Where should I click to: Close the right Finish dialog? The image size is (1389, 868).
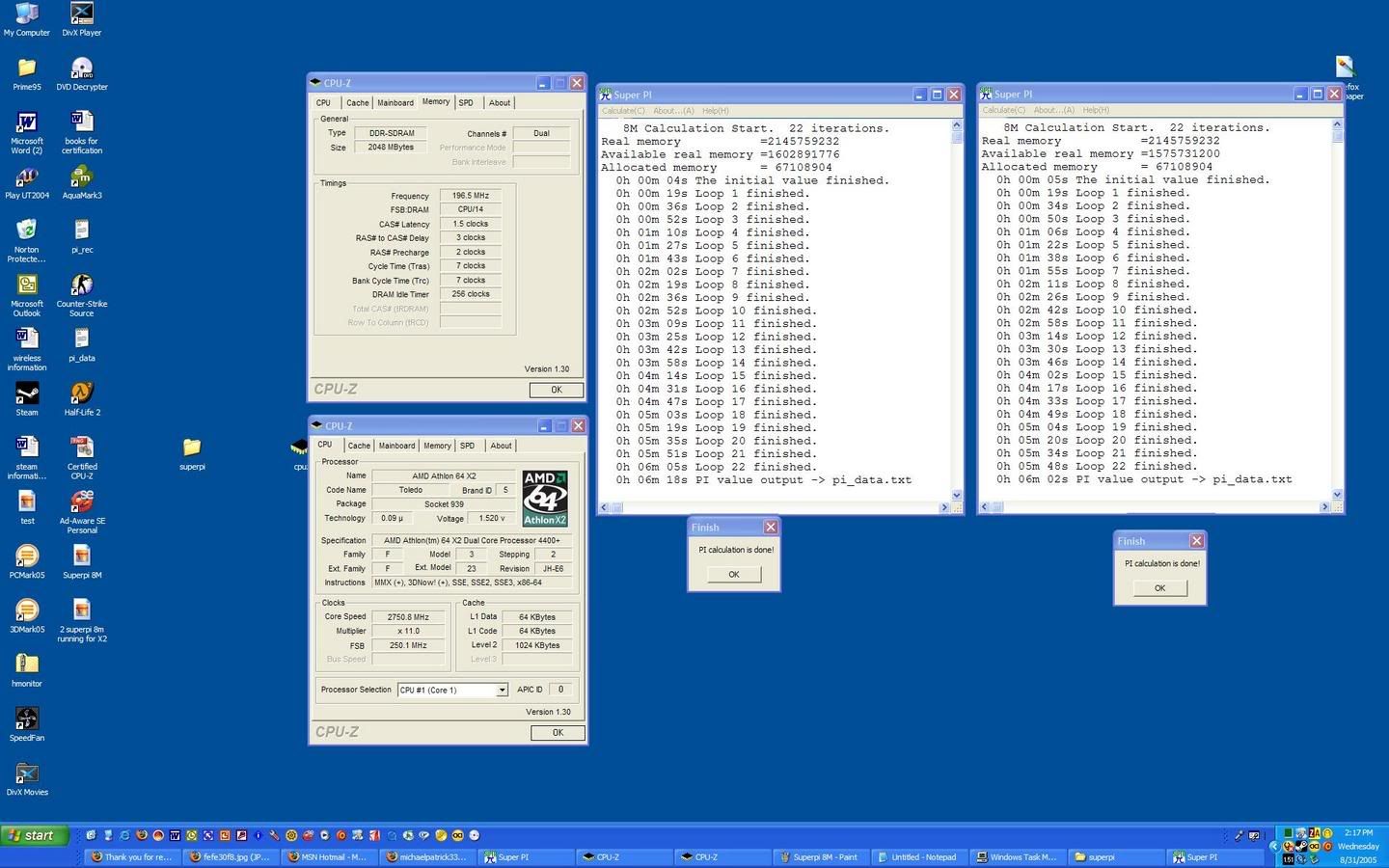coord(1196,541)
